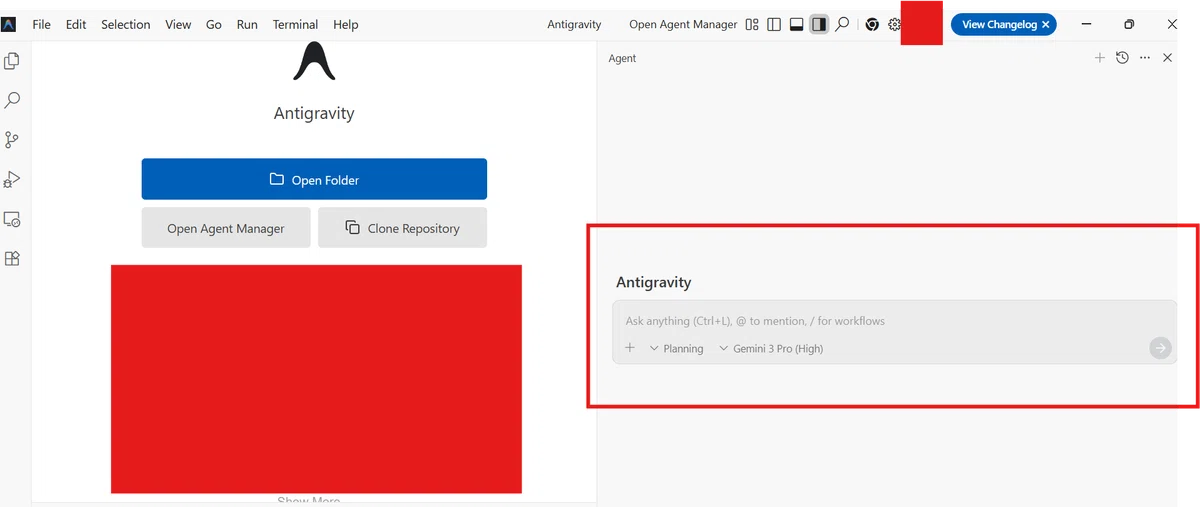Start a new agent conversation with plus icon
Screen dimensions: 1200x507
1100,58
